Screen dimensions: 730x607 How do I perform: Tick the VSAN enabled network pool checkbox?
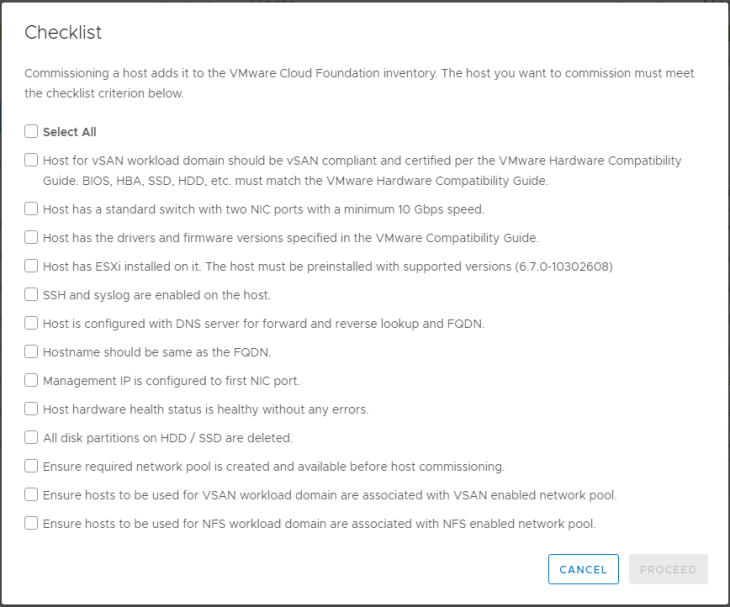point(32,494)
